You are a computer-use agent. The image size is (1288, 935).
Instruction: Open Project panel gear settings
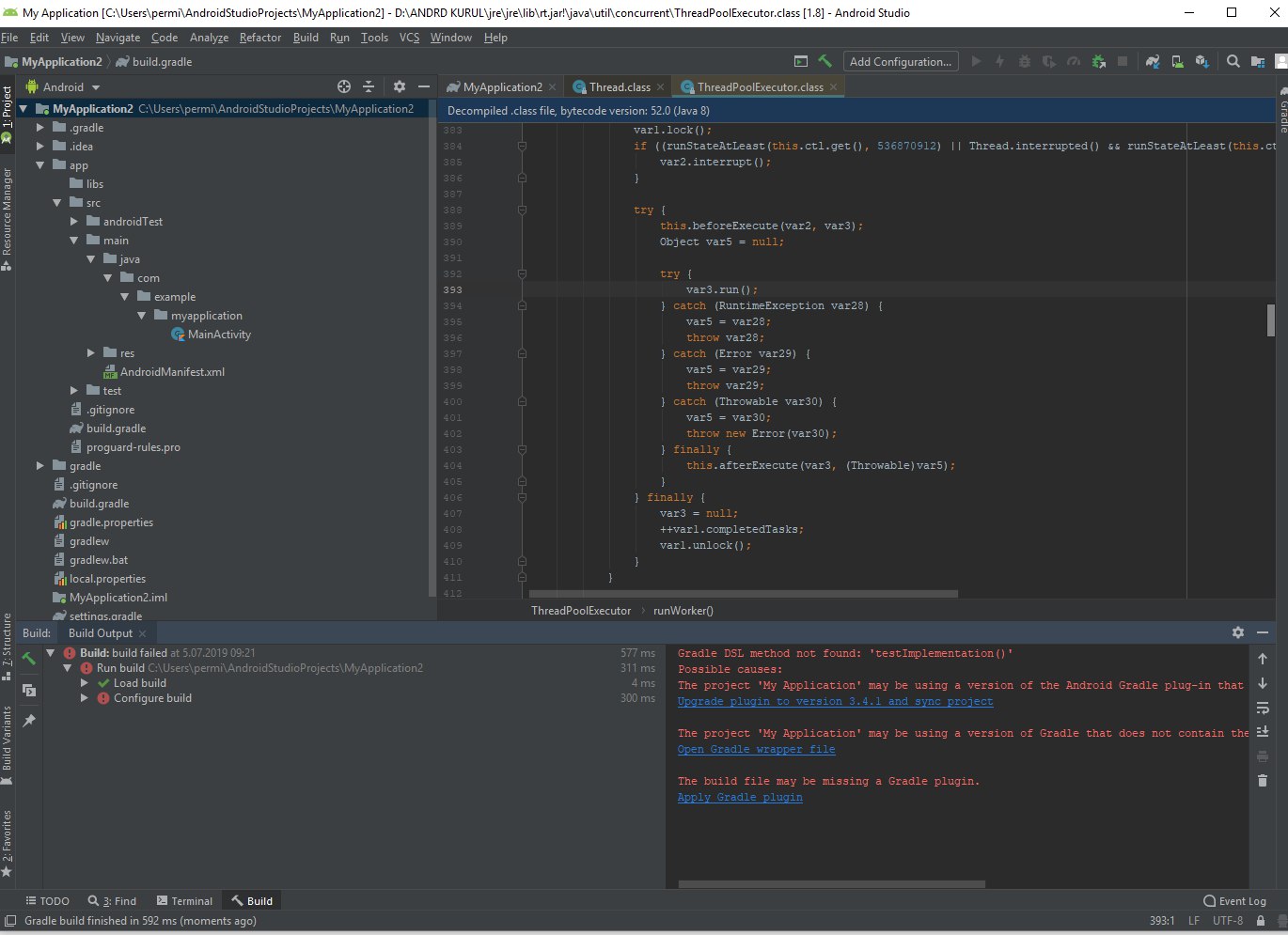point(399,86)
